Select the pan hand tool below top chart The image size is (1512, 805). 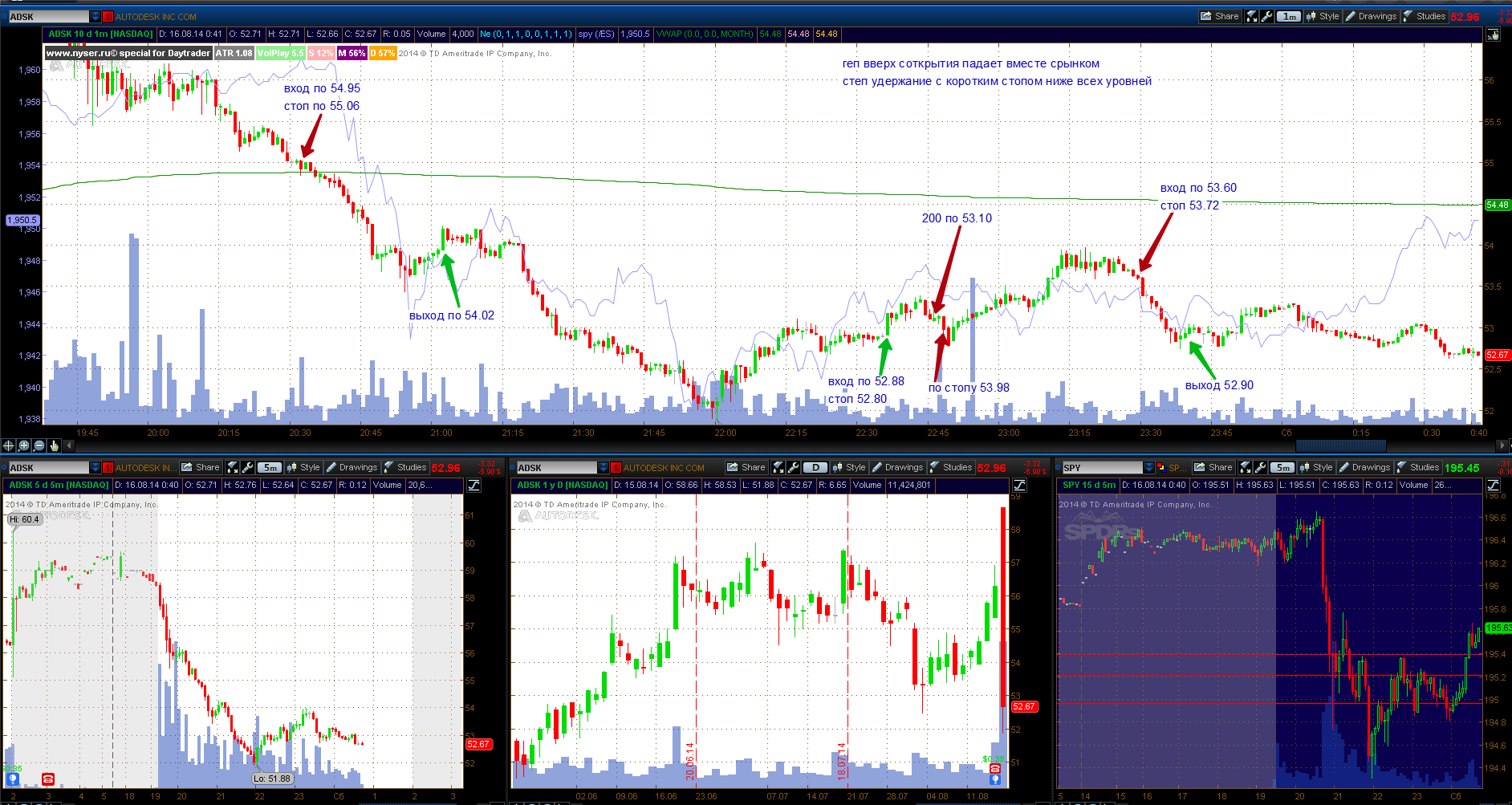(x=55, y=445)
